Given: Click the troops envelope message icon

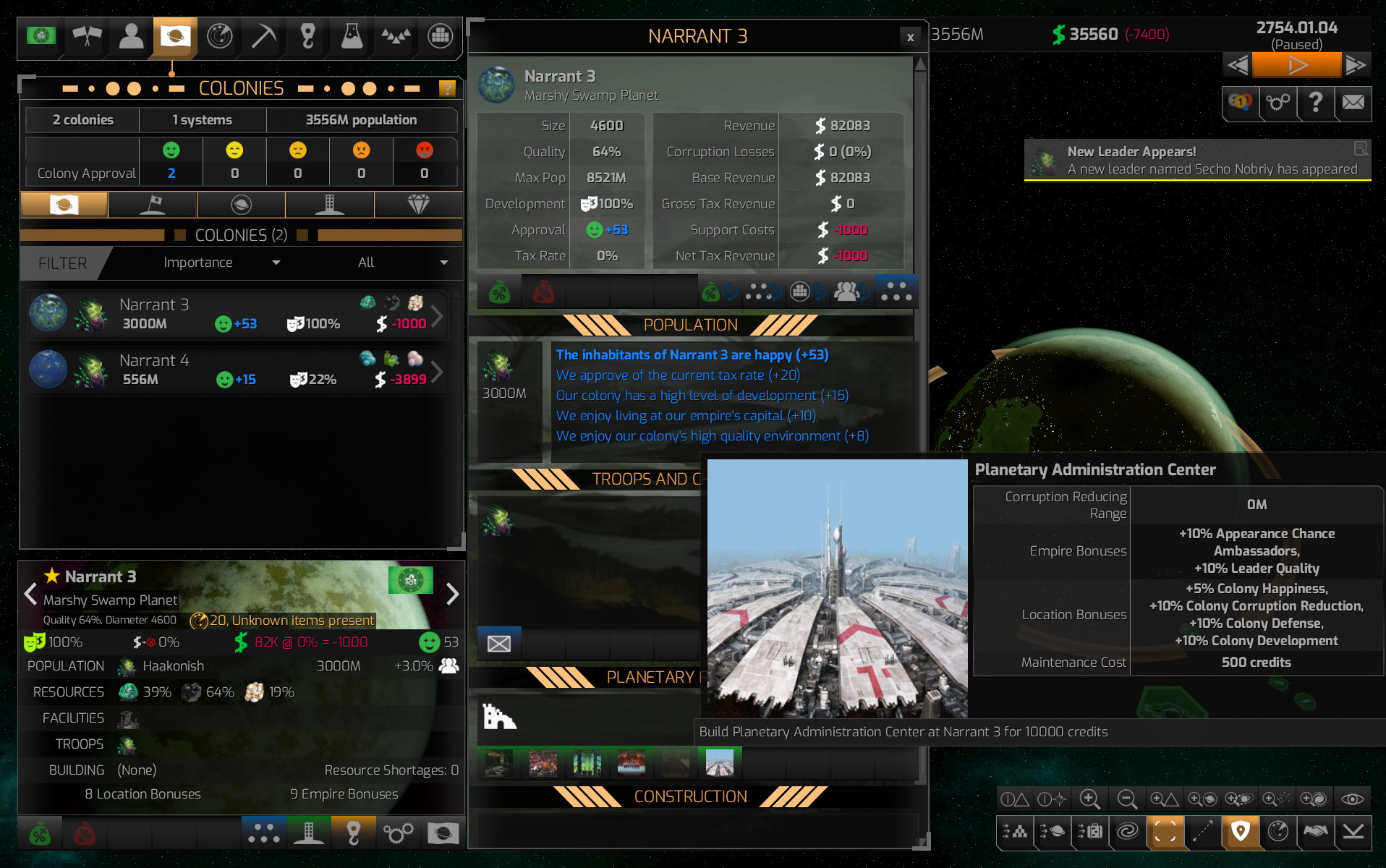Looking at the screenshot, I should 499,643.
